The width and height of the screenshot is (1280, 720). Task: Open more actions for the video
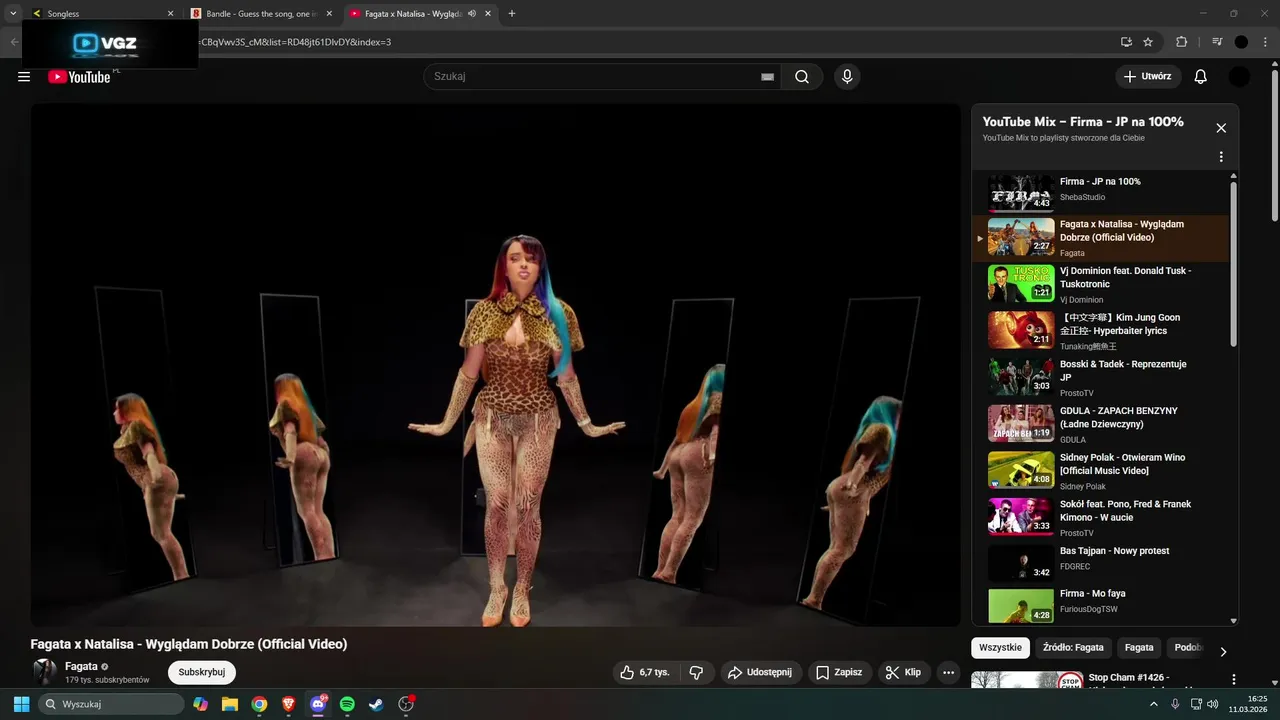coord(949,672)
